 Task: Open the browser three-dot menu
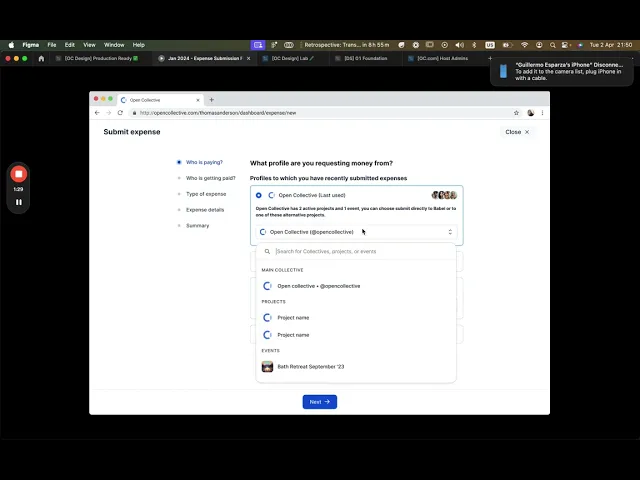click(x=542, y=113)
